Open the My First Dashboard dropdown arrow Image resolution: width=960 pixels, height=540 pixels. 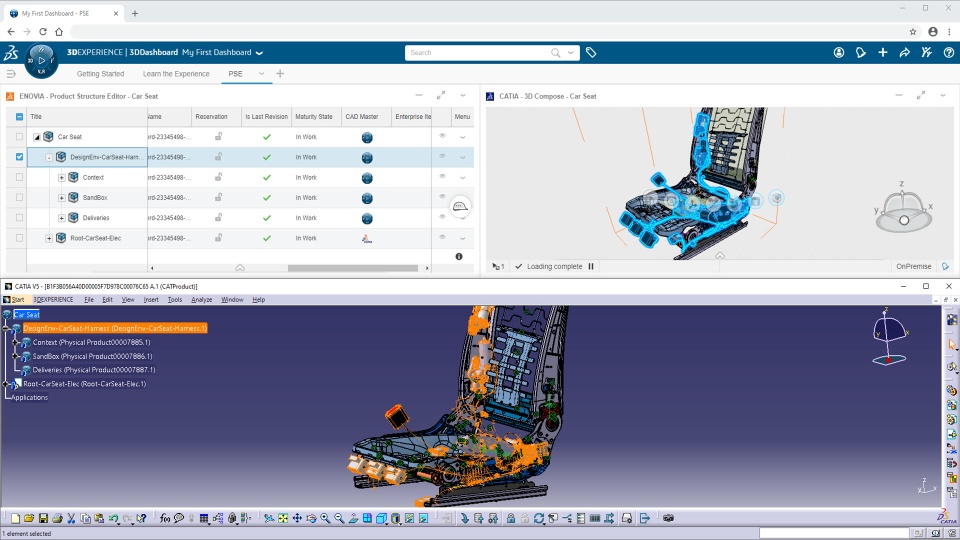point(259,53)
